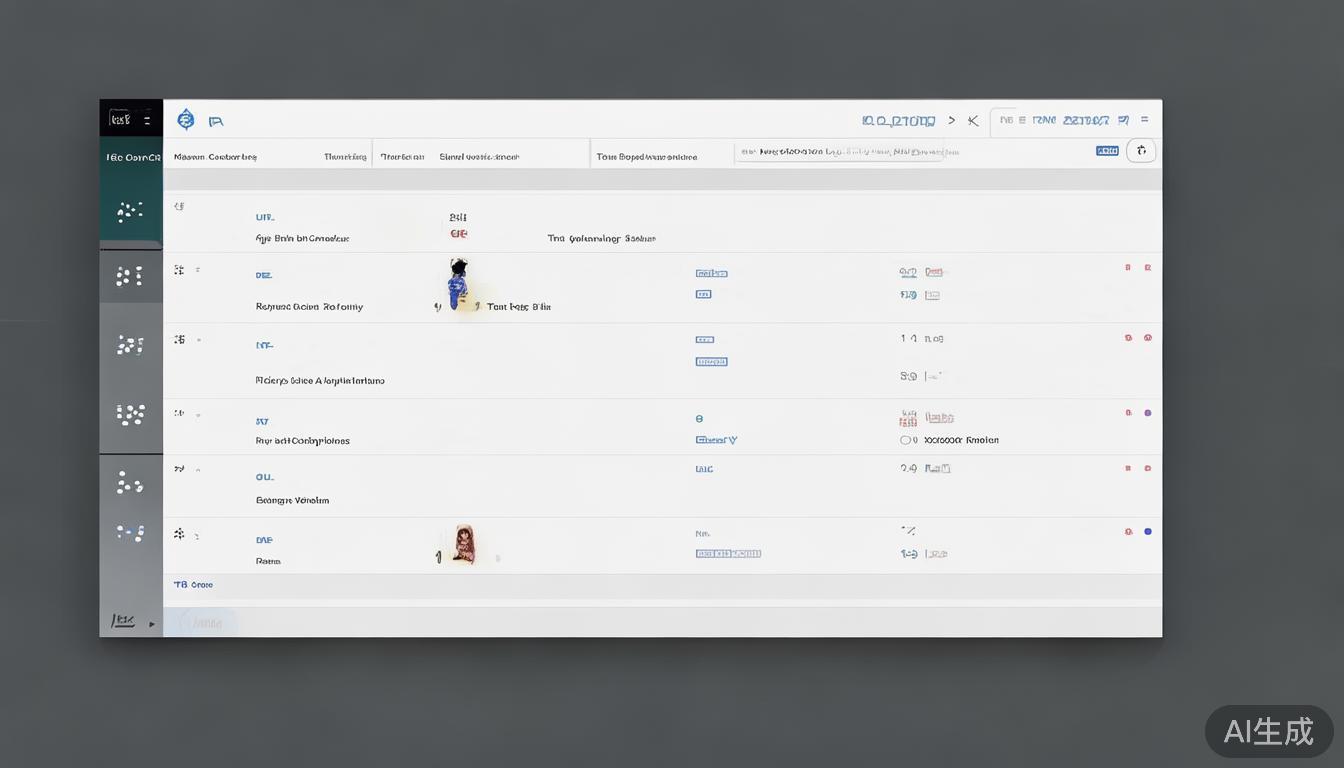Expand the right chevron arrow in header

951,121
